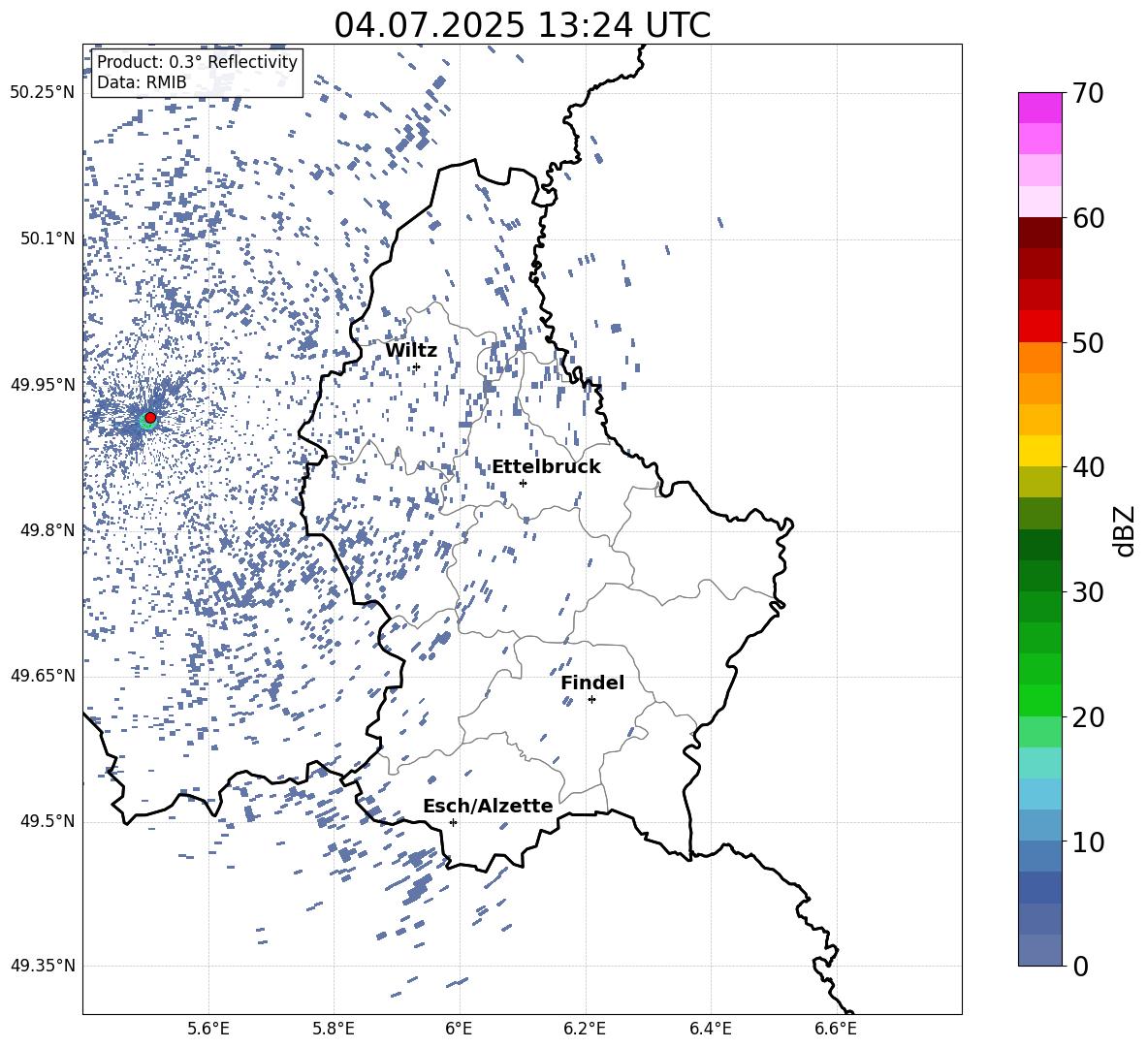Click the 50.1°N latitude label
The image size is (1148, 1048).
click(x=48, y=238)
